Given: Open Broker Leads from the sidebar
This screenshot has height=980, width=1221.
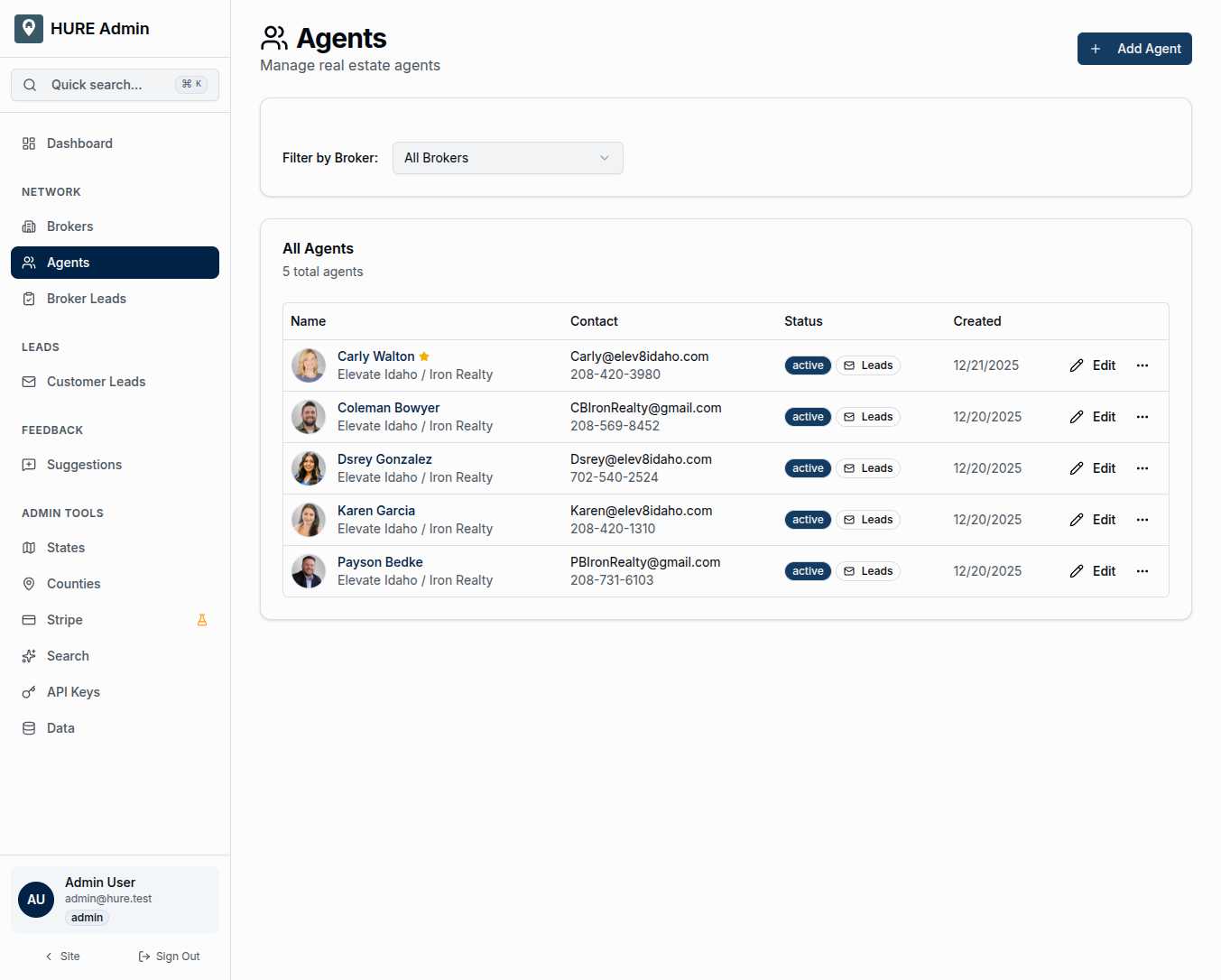Looking at the screenshot, I should click(x=86, y=299).
